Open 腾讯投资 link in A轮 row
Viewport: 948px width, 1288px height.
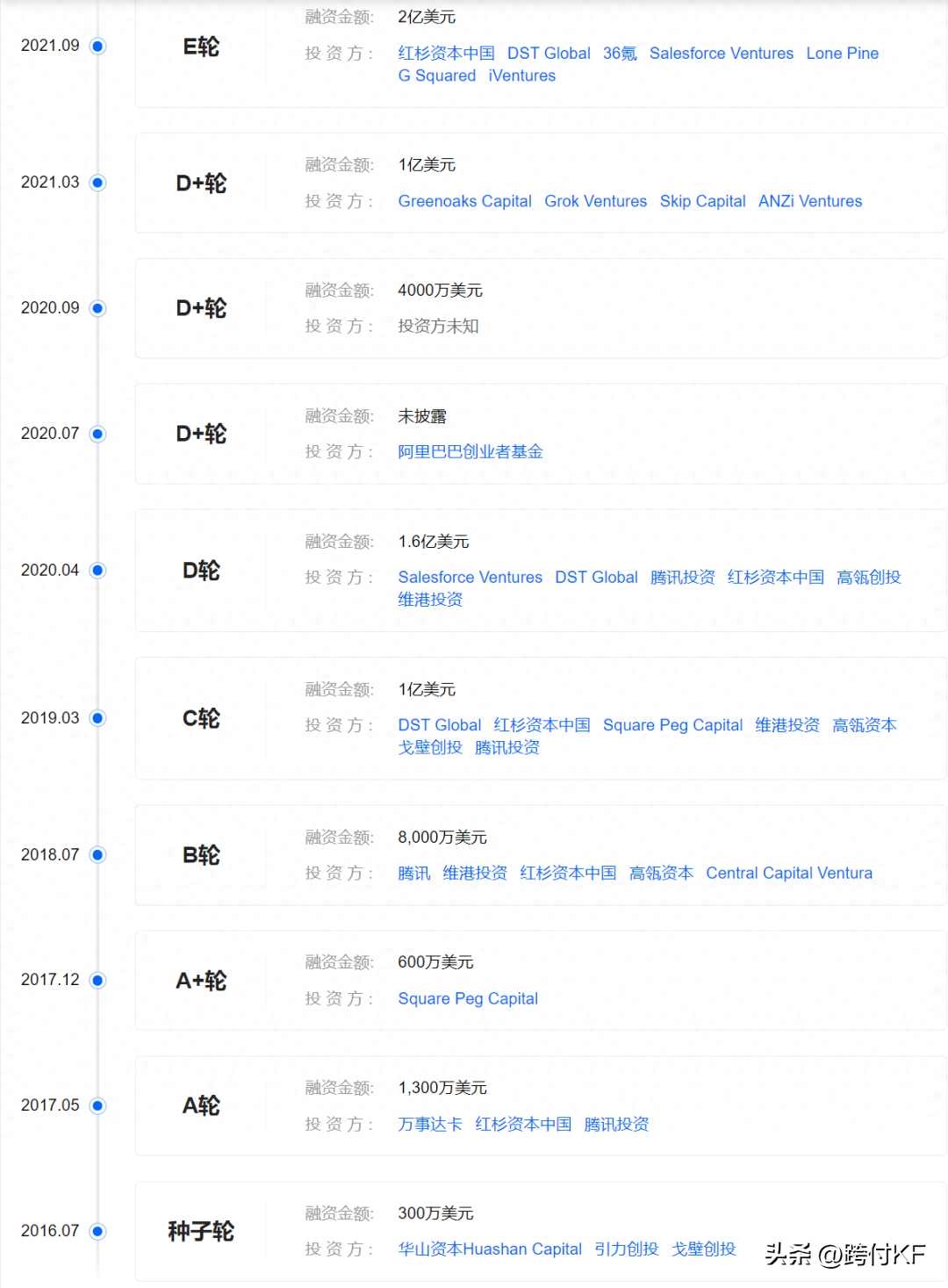pyautogui.click(x=616, y=1125)
